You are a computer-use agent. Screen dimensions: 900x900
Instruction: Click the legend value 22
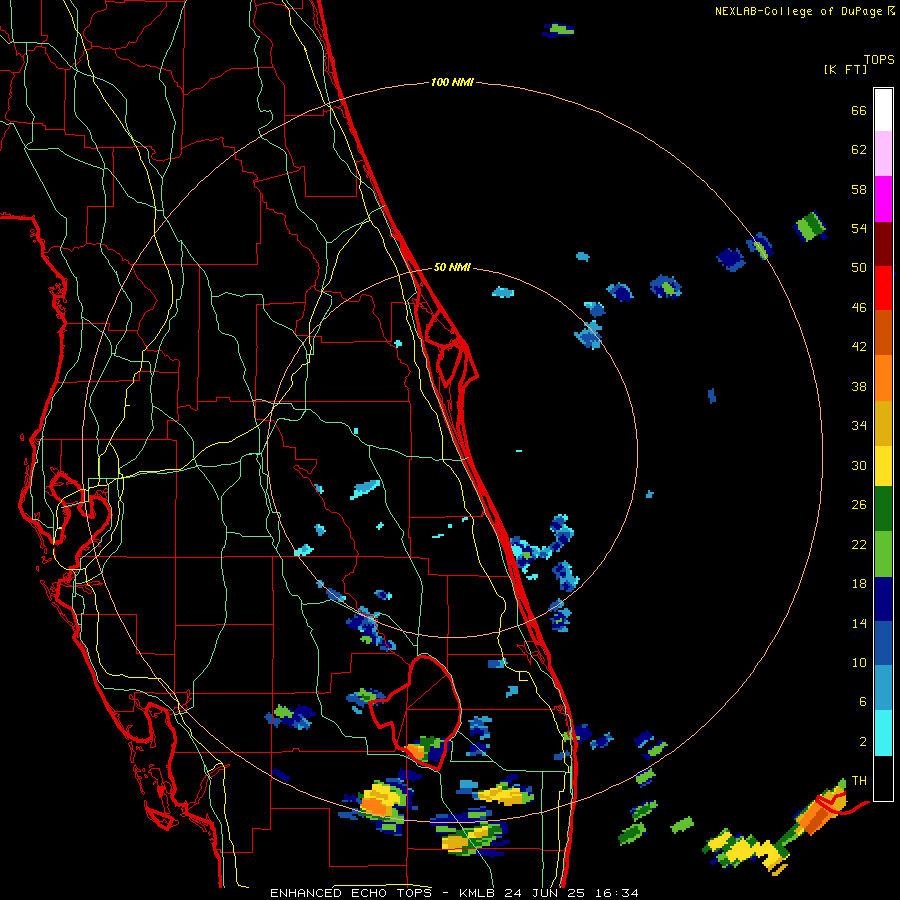859,544
